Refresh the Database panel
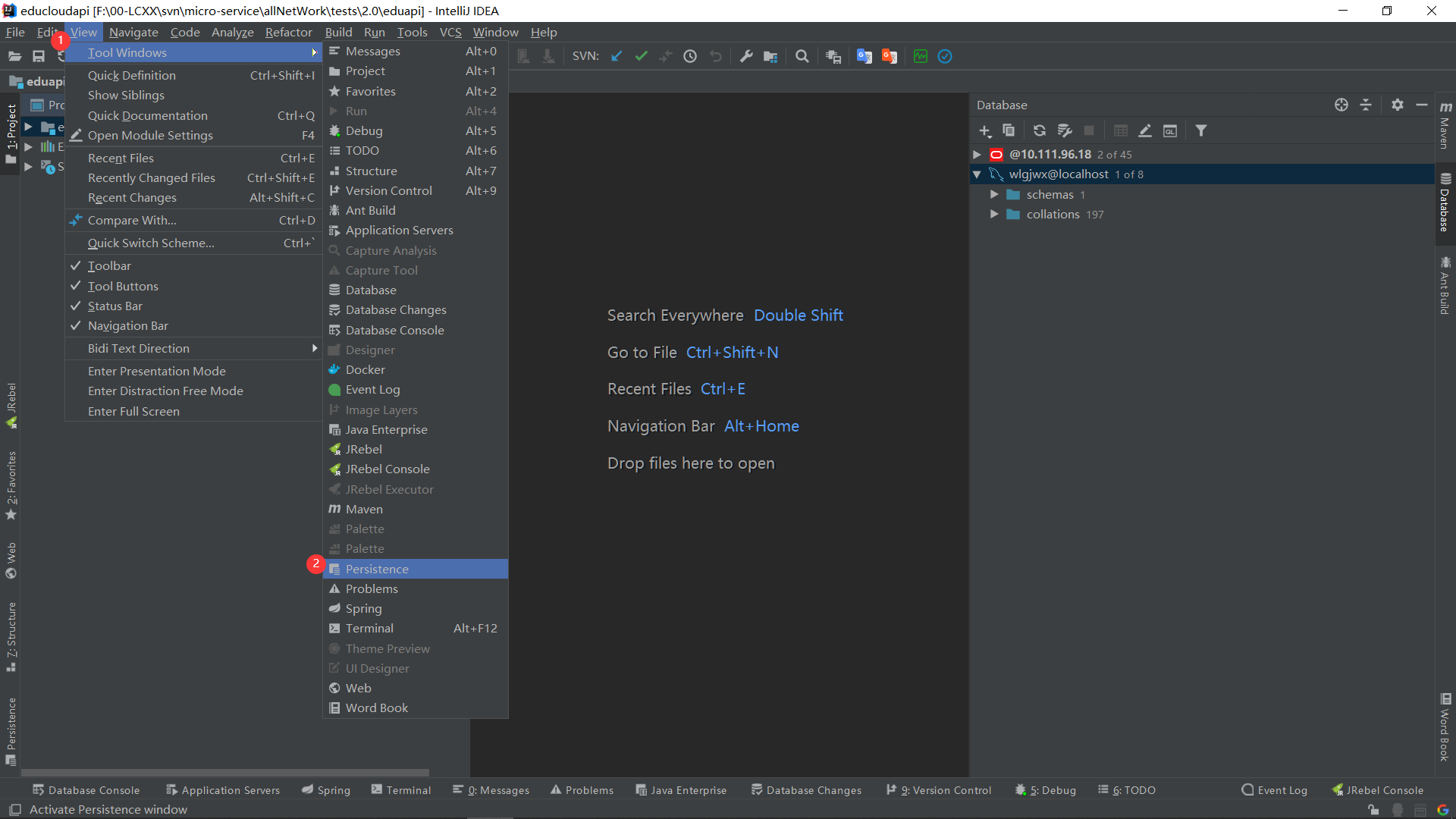 [x=1040, y=130]
